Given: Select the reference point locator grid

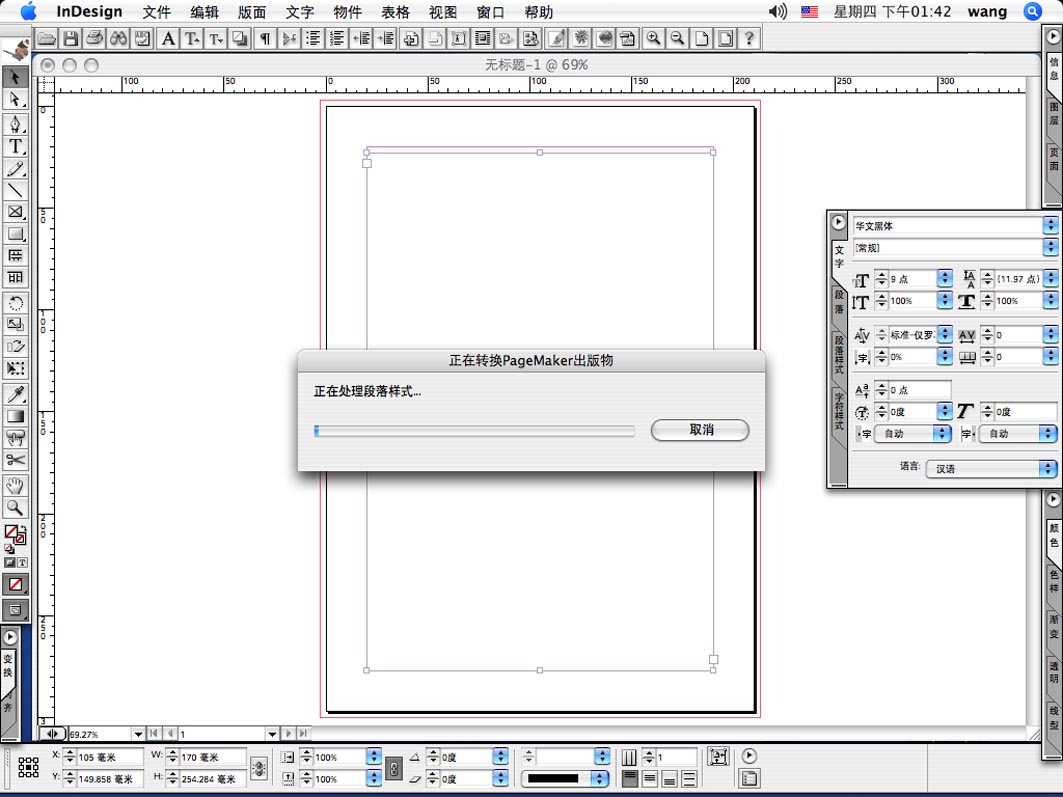Looking at the screenshot, I should (28, 768).
